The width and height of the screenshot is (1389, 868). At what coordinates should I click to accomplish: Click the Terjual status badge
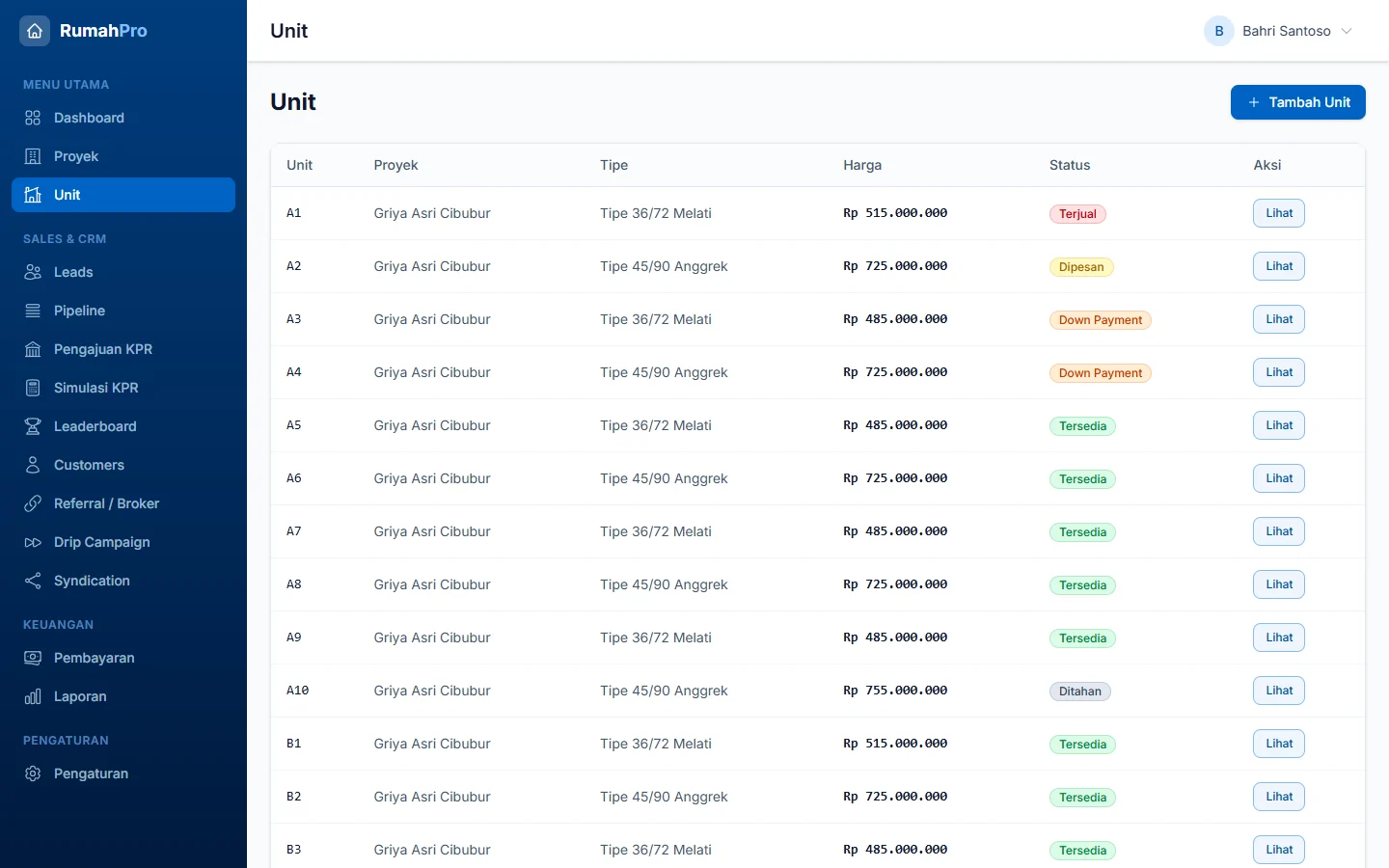(x=1077, y=214)
